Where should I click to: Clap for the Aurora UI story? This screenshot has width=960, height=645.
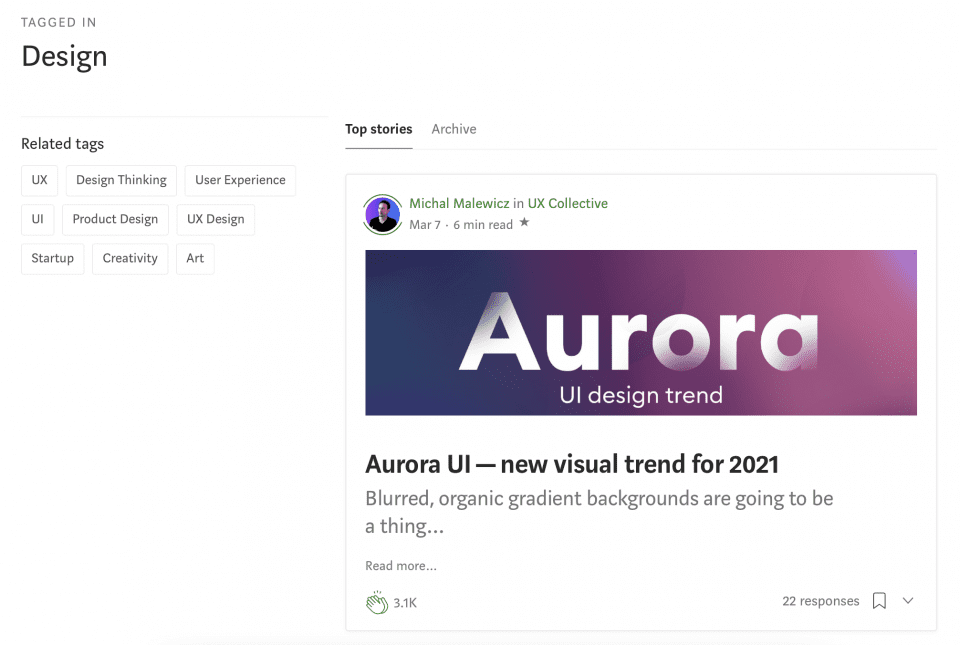[x=378, y=602]
